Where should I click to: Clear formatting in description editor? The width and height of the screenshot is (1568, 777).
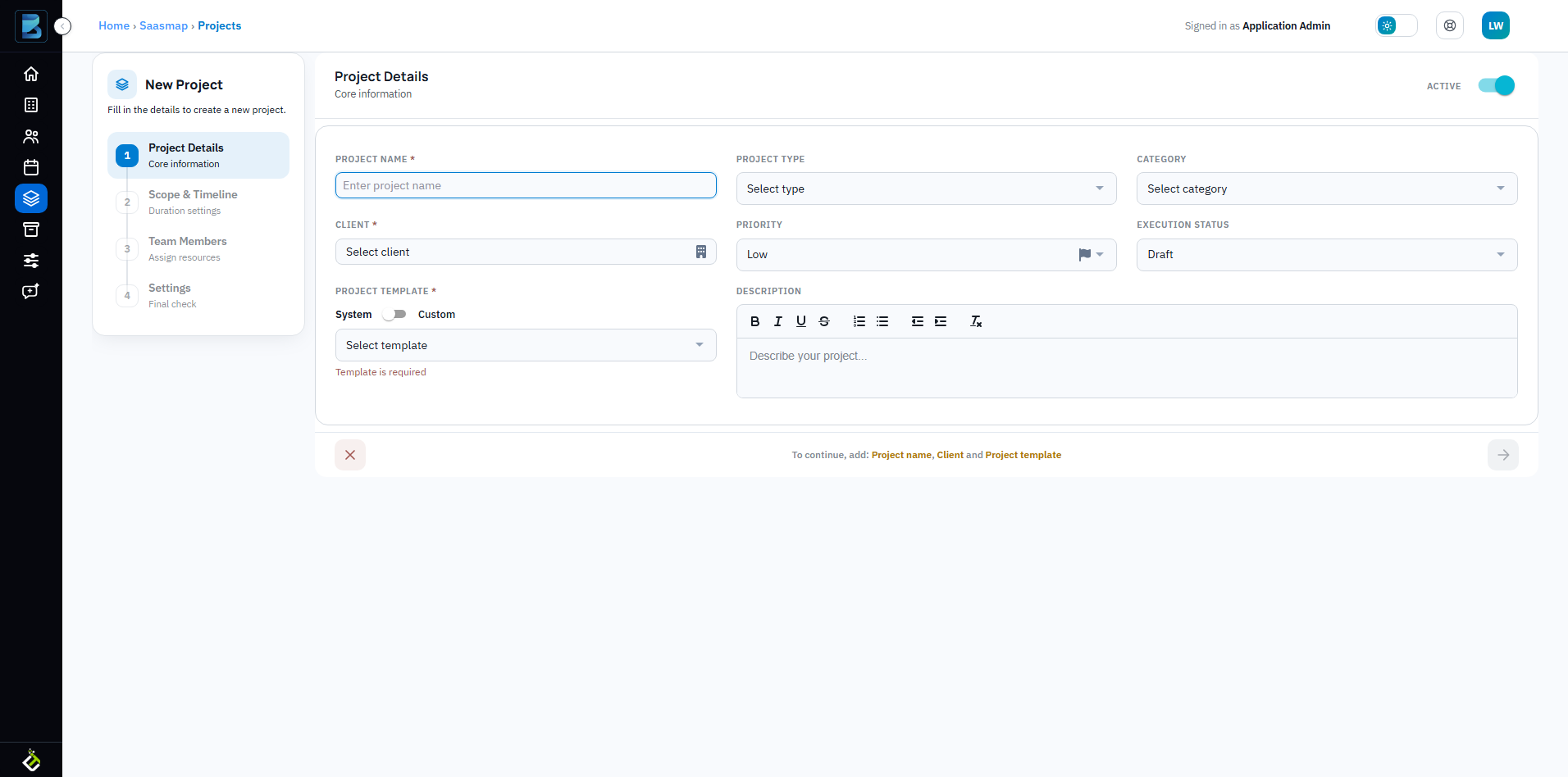976,321
